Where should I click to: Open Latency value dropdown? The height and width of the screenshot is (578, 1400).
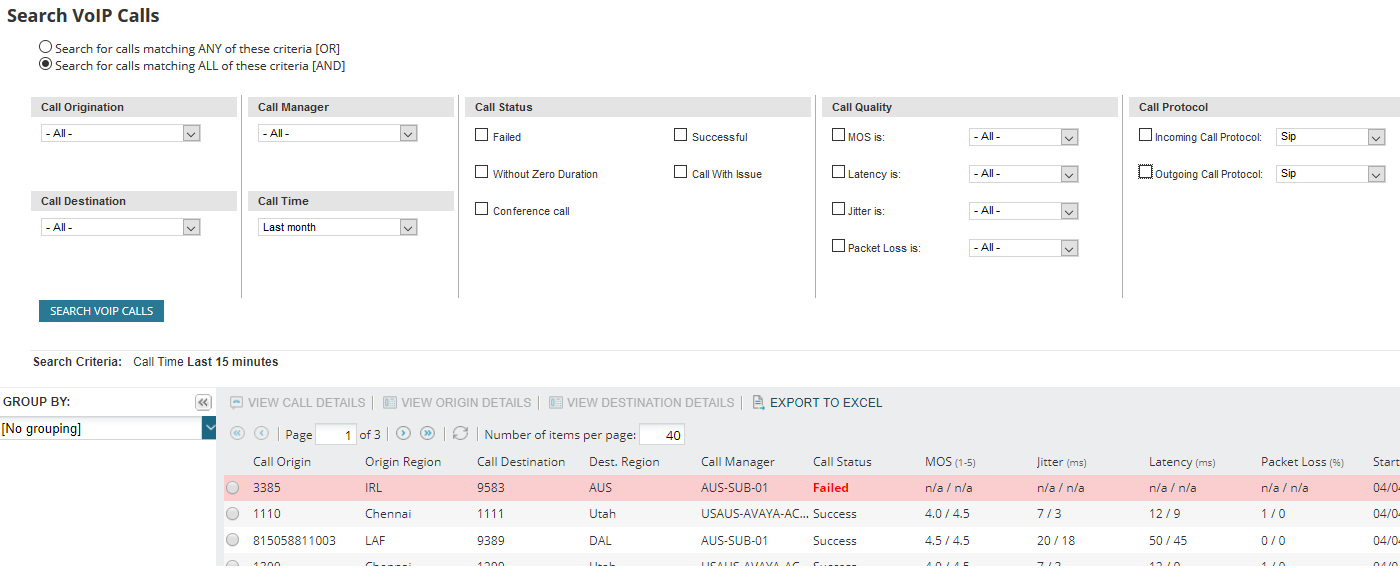click(1023, 174)
